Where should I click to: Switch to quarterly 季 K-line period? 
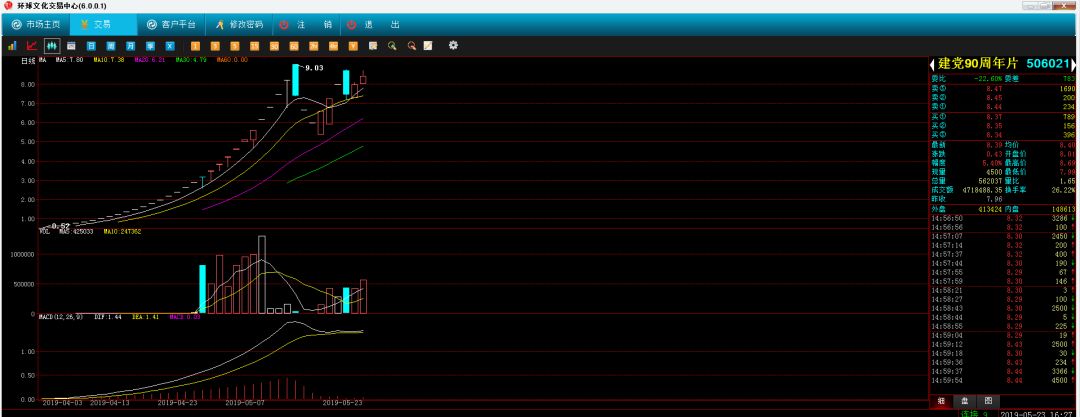coord(150,45)
